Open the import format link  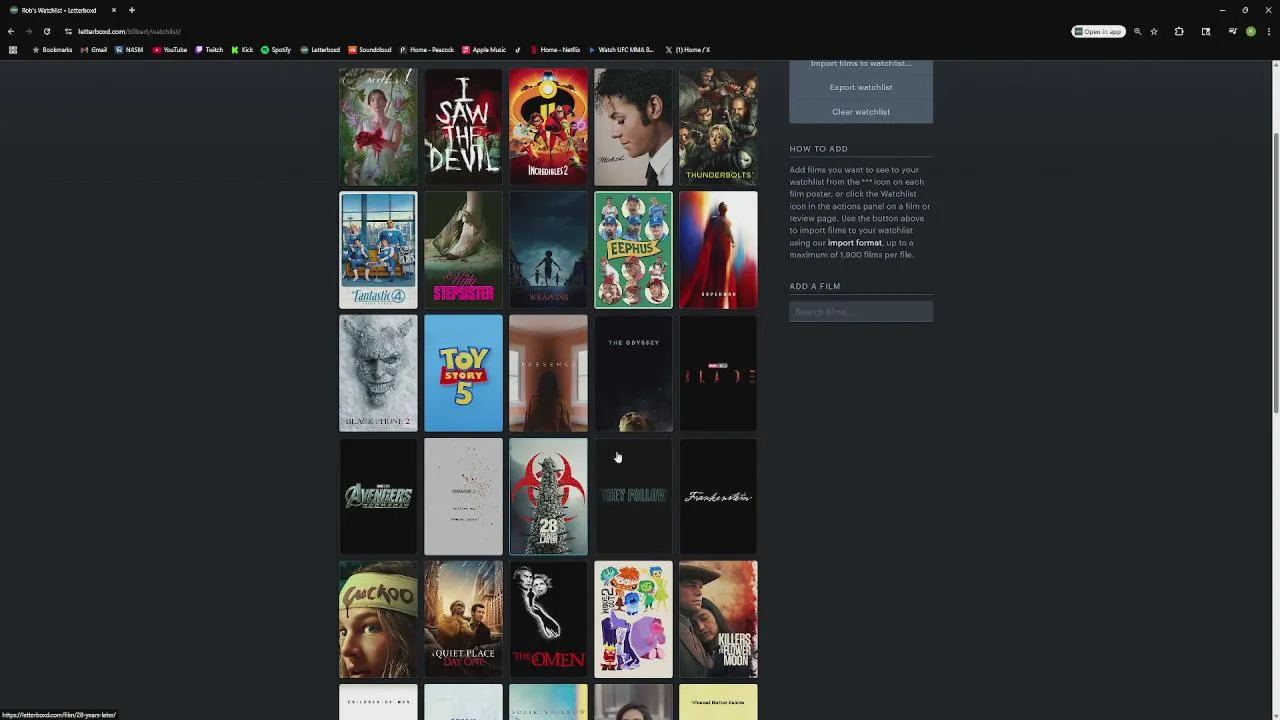[x=855, y=243]
